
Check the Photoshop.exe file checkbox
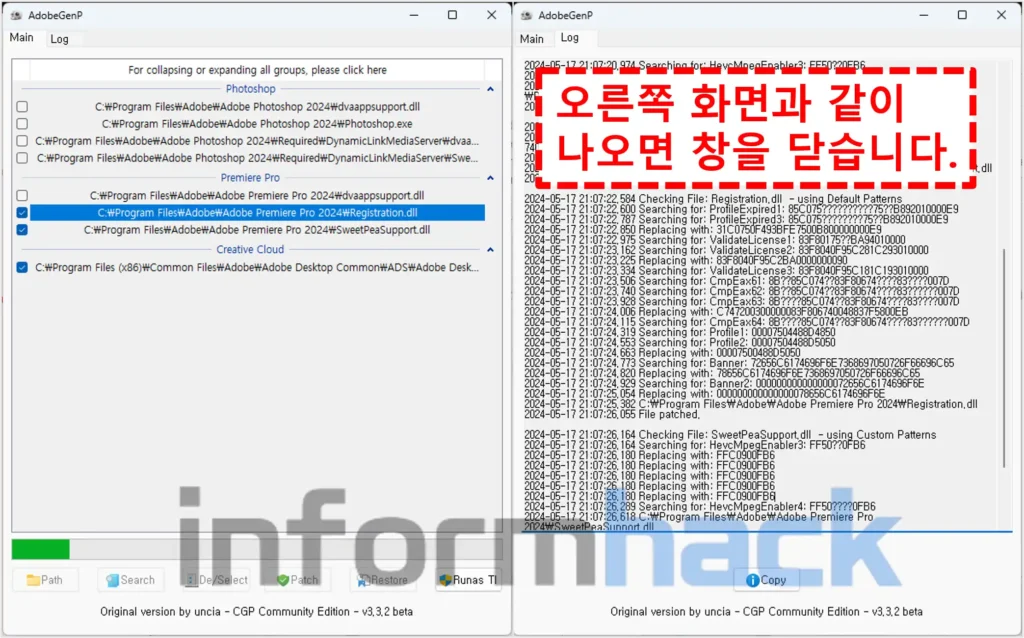[x=22, y=124]
